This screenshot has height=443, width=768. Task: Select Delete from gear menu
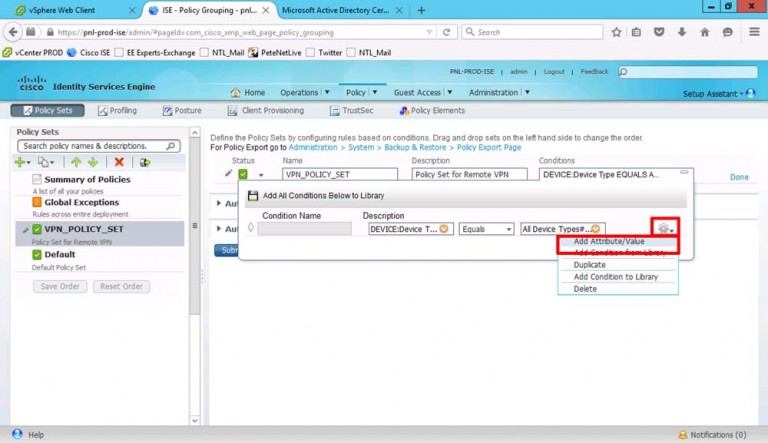tap(585, 289)
